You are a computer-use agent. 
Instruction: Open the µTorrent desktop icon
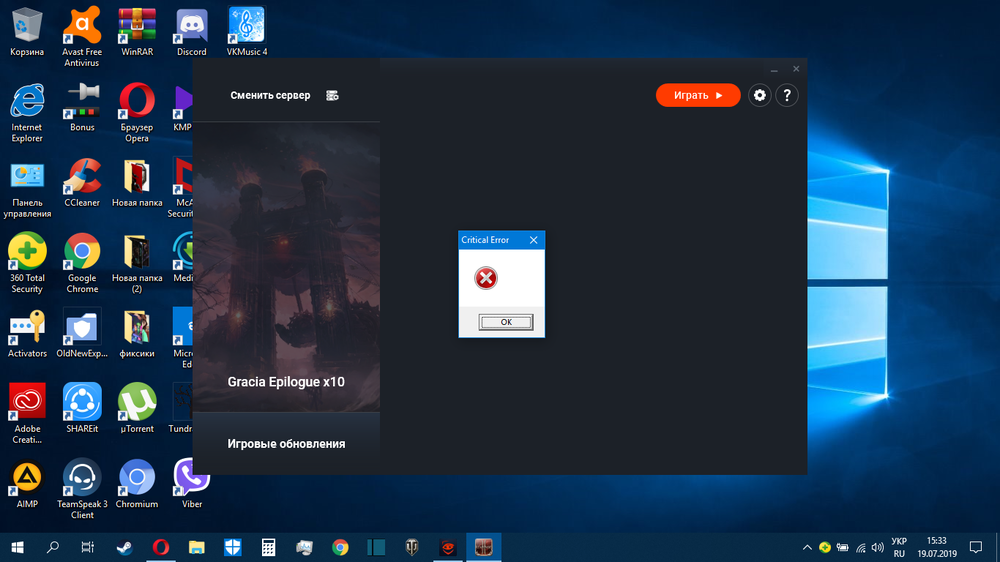[137, 408]
